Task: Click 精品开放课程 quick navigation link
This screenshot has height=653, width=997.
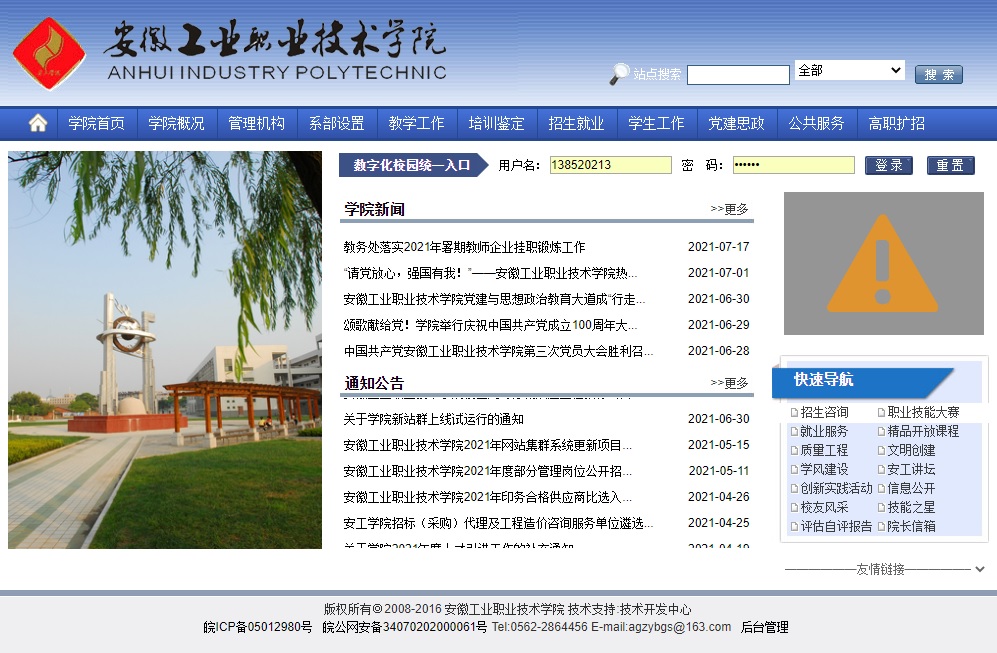Action: [923, 431]
